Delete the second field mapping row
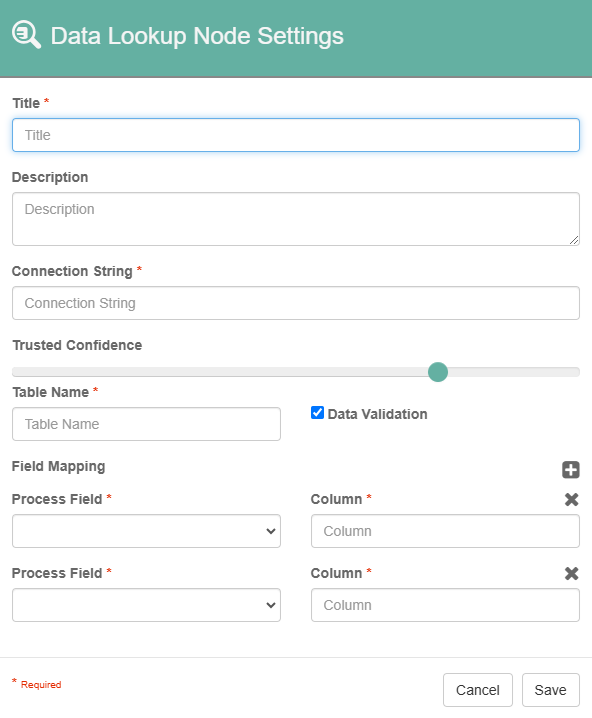The width and height of the screenshot is (592, 718). pos(571,573)
